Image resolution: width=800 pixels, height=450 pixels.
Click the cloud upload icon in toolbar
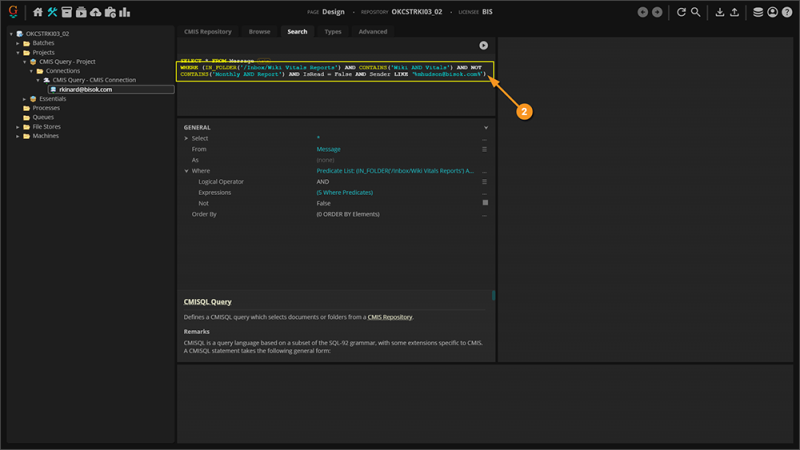click(95, 12)
